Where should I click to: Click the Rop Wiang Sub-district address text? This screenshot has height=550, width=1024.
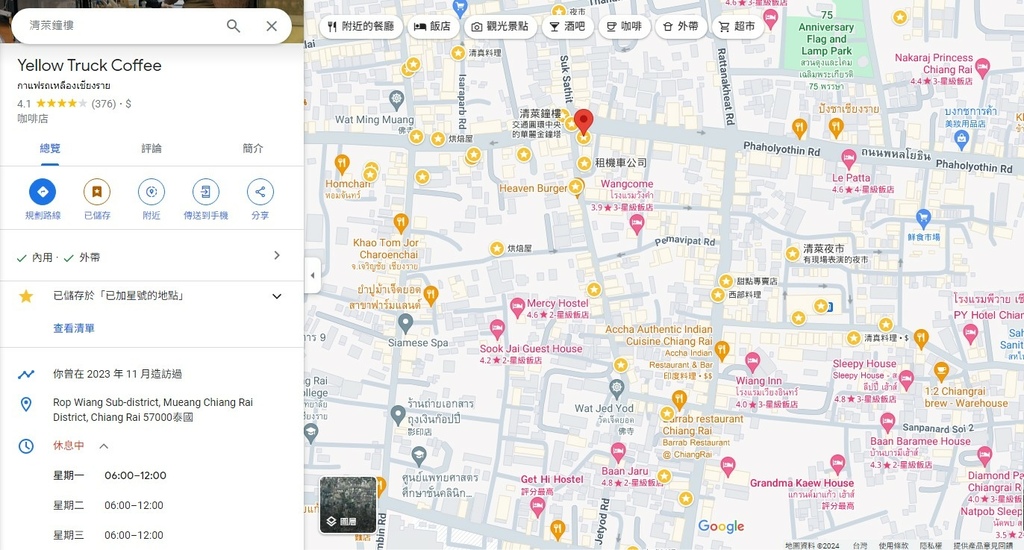tap(153, 410)
